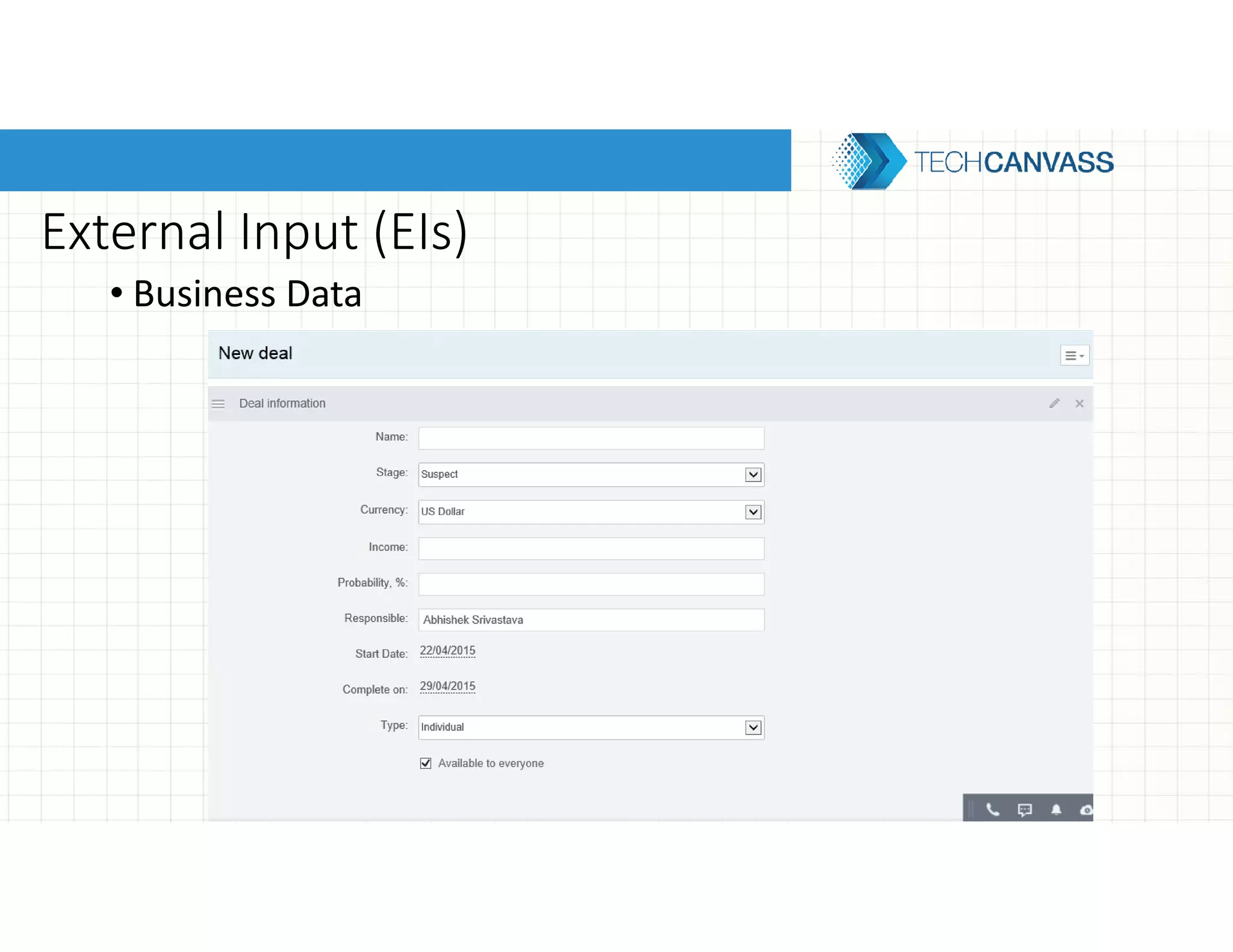Click the Complete on date 29/04/2015

pyautogui.click(x=447, y=686)
